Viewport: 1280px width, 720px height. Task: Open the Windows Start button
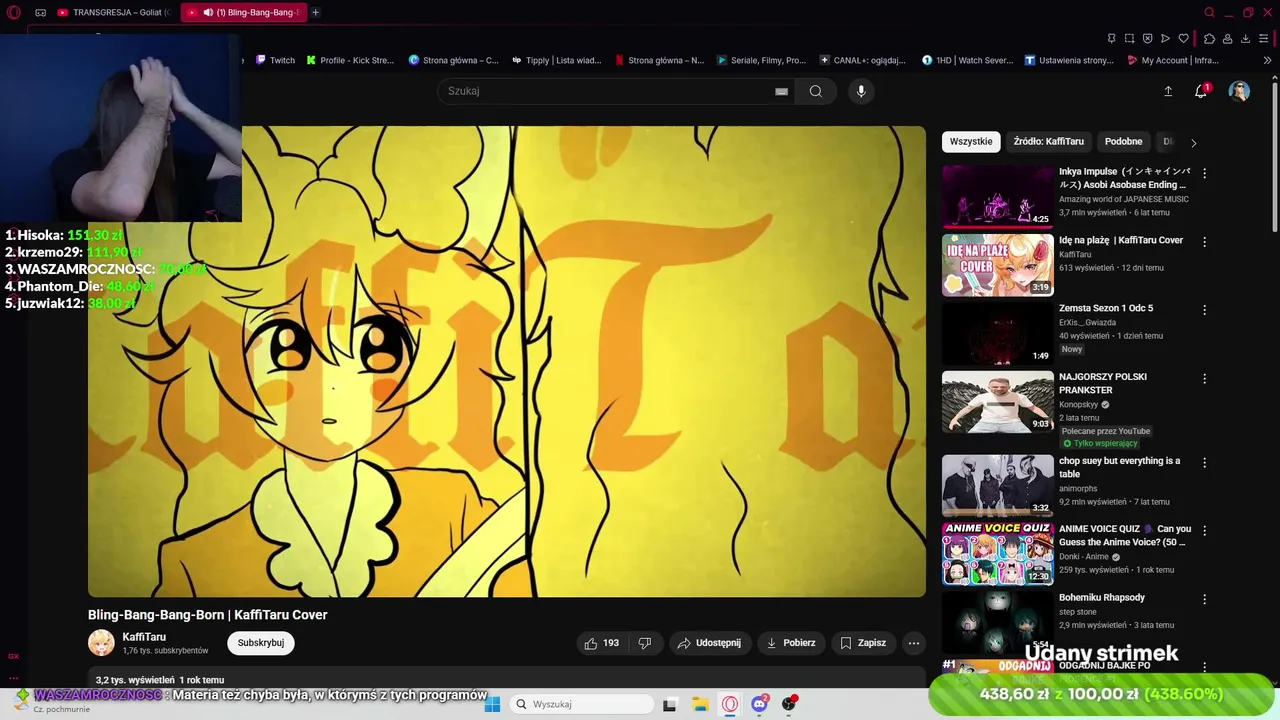point(492,704)
